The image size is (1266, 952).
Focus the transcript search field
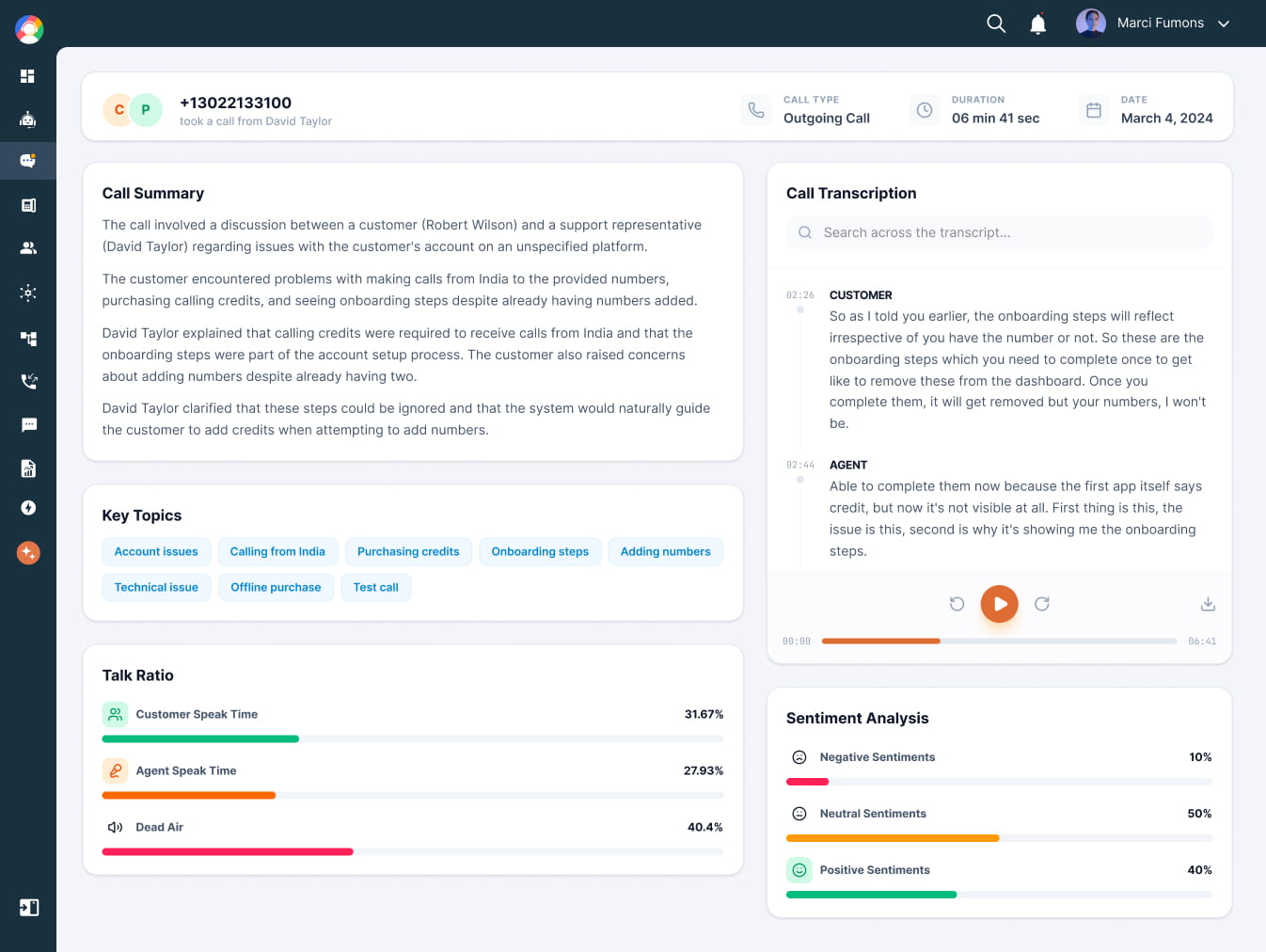coord(999,232)
